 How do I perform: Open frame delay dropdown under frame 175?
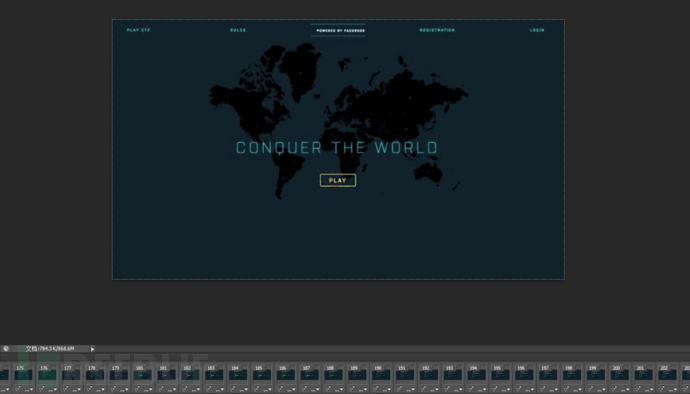coord(29,389)
